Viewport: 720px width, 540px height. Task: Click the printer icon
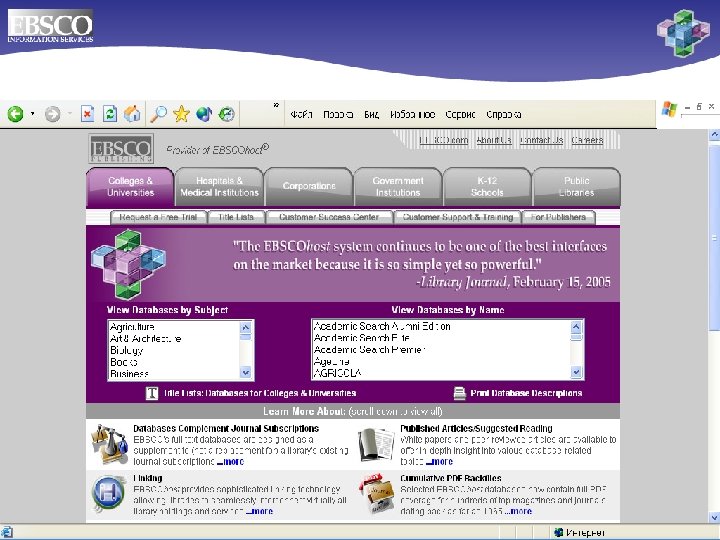coord(460,394)
